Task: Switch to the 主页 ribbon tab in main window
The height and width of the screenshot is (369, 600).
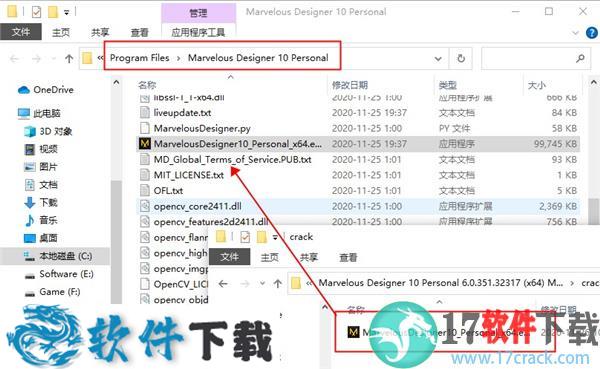Action: [61, 33]
